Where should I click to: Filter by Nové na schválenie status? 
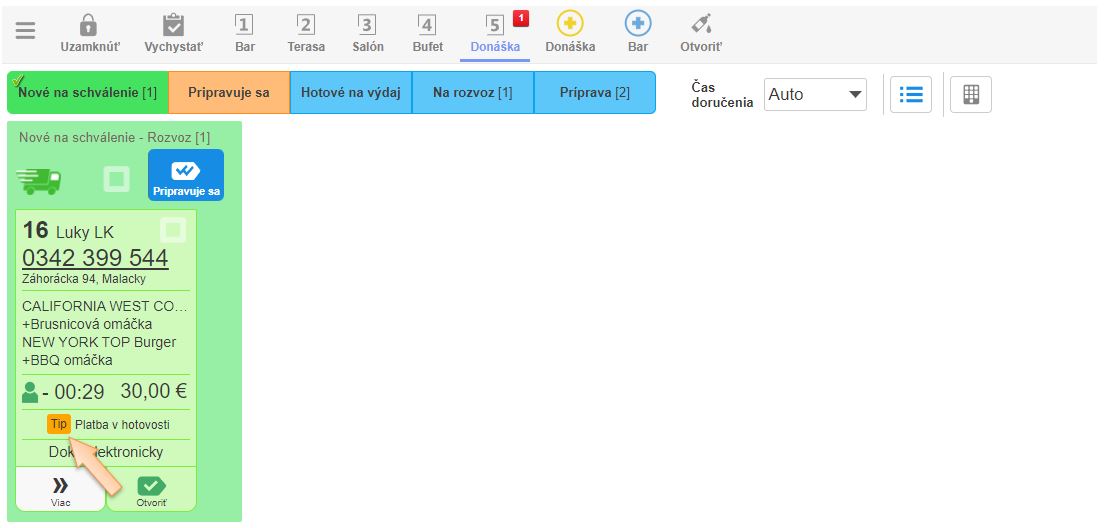[x=88, y=93]
